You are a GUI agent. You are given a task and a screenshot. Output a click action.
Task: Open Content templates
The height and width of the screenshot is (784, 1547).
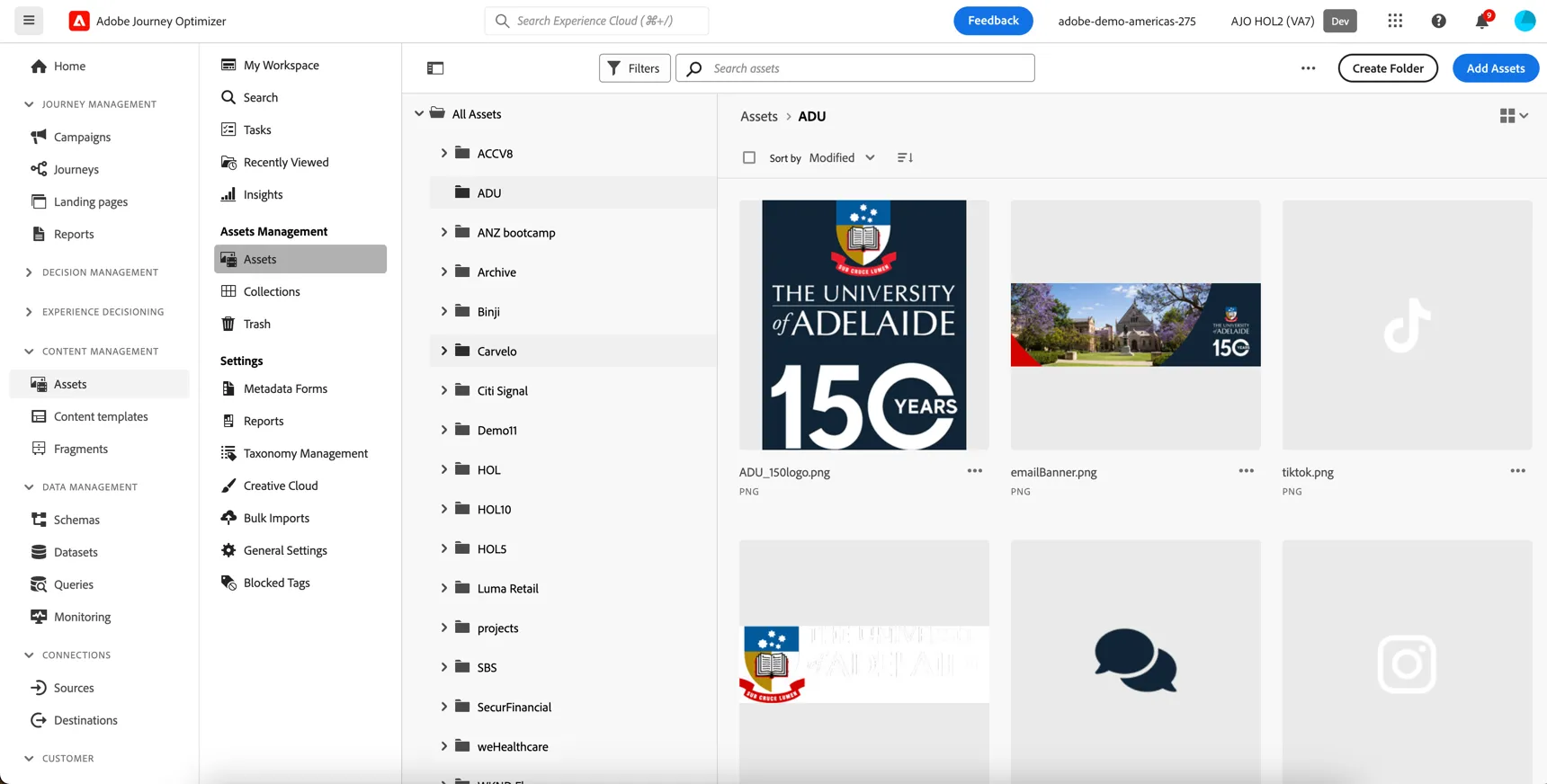(x=101, y=416)
